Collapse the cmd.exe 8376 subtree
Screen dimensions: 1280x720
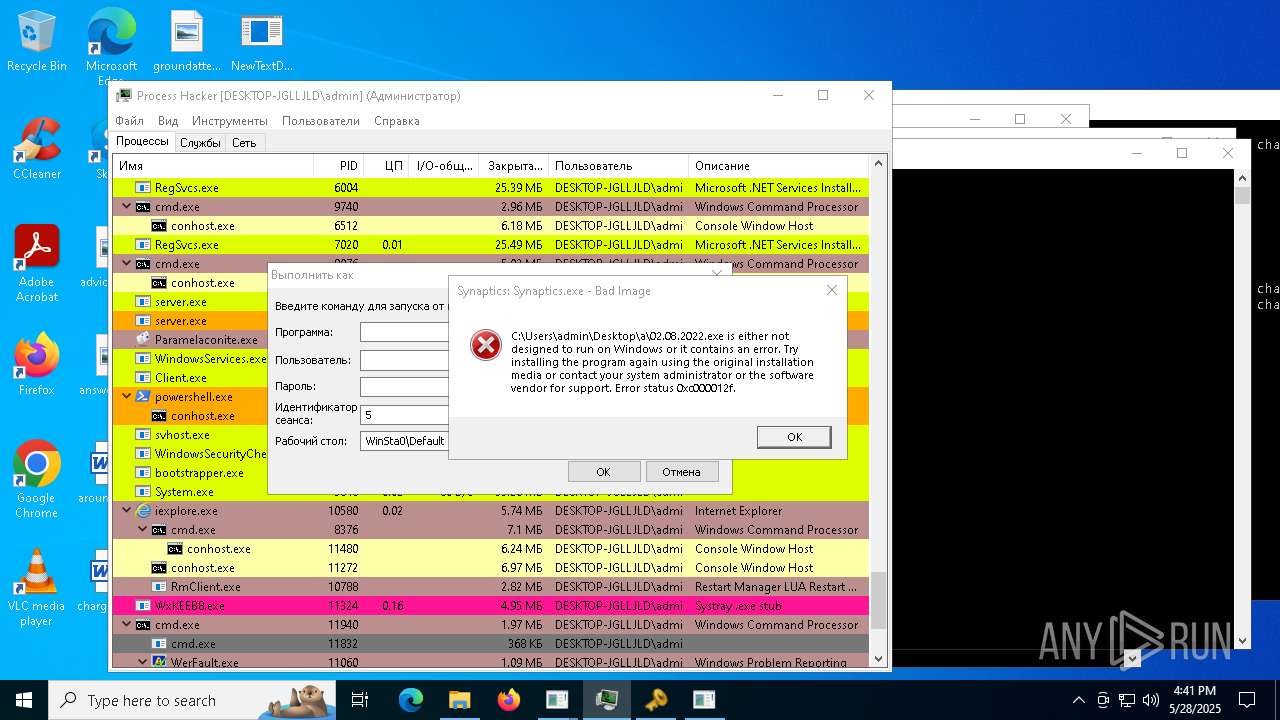[143, 530]
